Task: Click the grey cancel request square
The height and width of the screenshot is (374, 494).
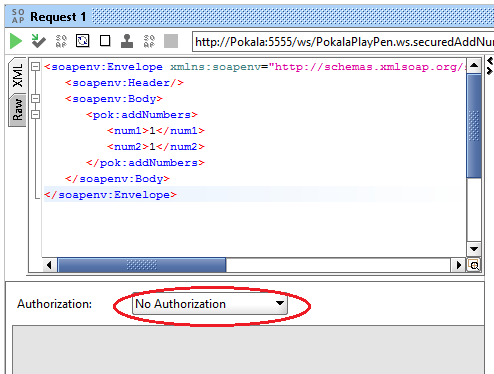Action: click(x=171, y=41)
